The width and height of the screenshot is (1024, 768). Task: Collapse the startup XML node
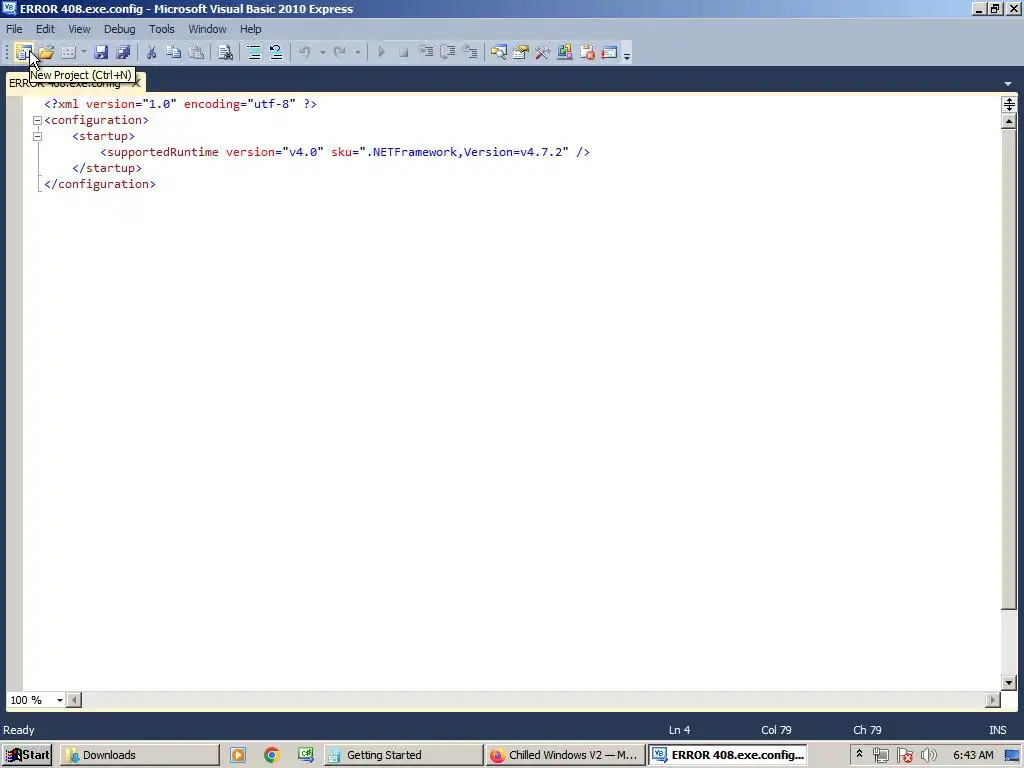tap(37, 136)
